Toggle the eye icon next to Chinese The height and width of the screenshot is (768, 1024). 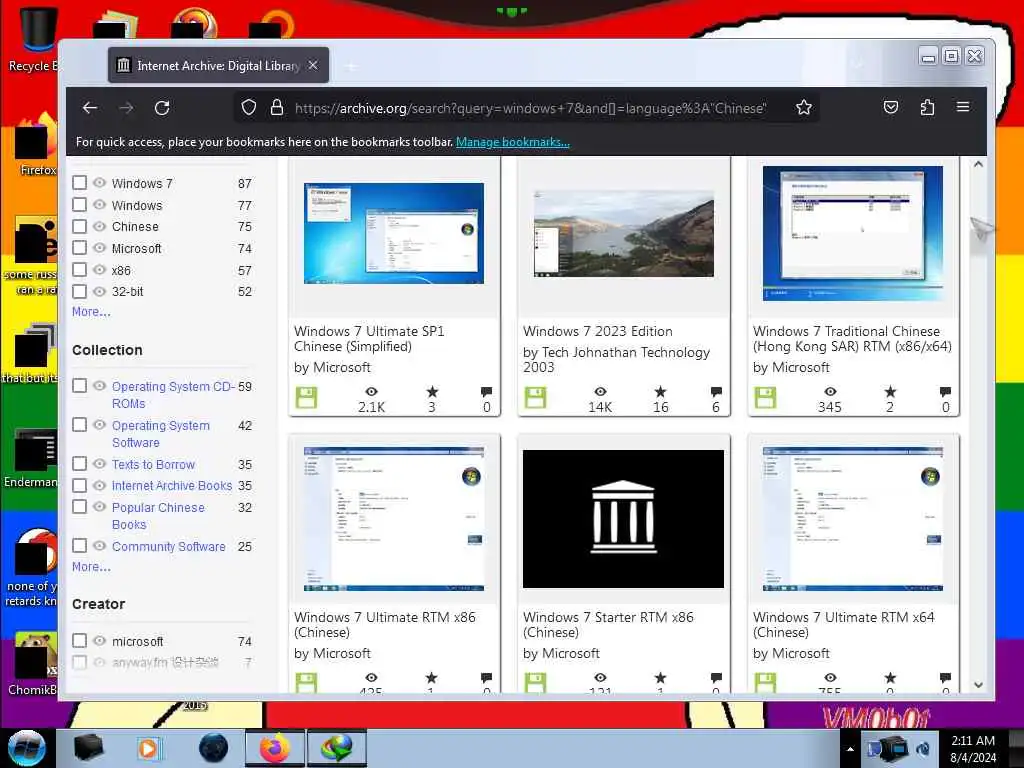coord(99,227)
